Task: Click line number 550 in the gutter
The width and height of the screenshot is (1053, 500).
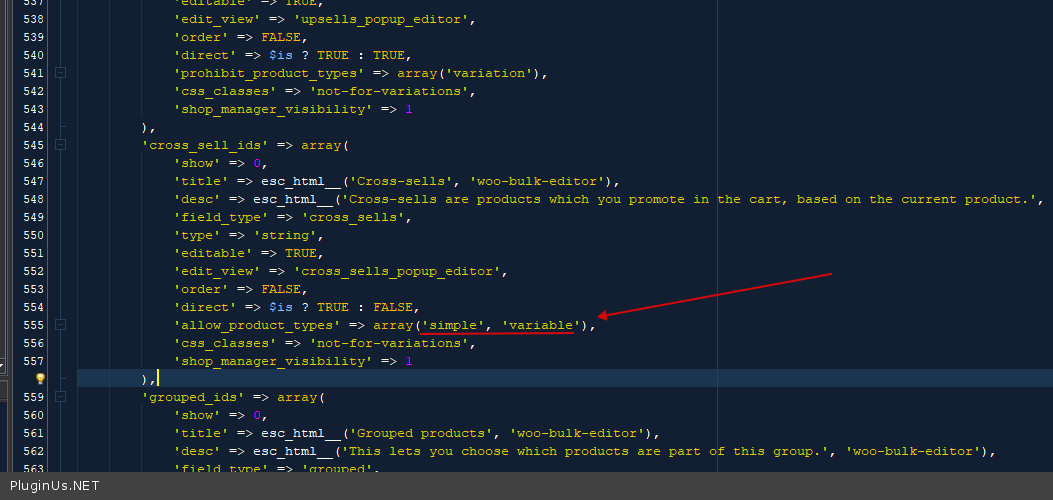Action: [x=32, y=235]
